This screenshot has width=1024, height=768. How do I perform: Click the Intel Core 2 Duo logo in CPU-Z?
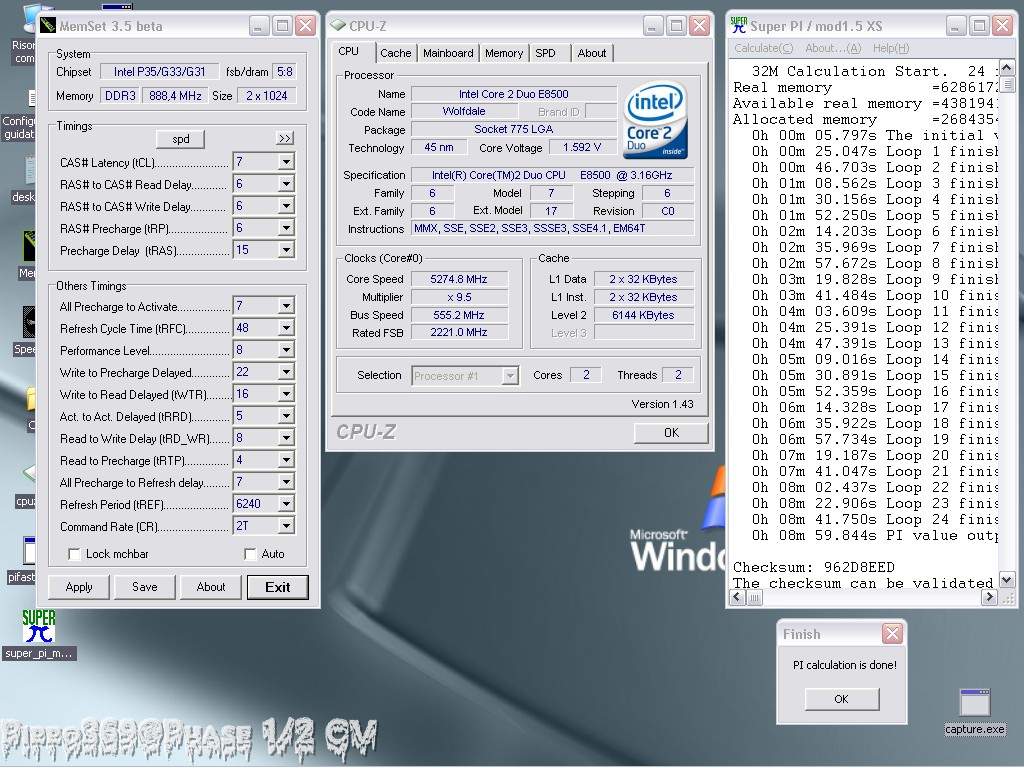point(655,120)
